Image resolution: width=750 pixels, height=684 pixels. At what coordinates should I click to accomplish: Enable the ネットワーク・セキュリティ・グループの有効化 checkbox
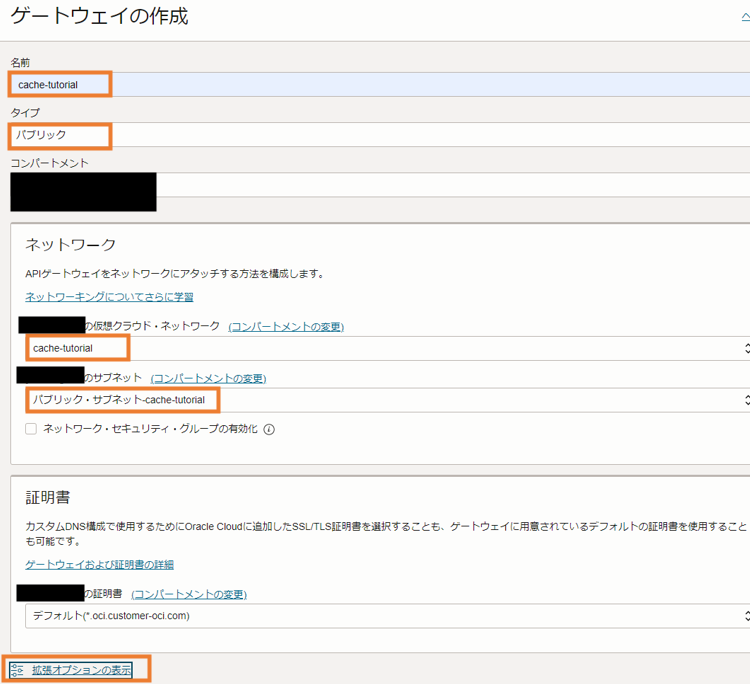pyautogui.click(x=31, y=429)
